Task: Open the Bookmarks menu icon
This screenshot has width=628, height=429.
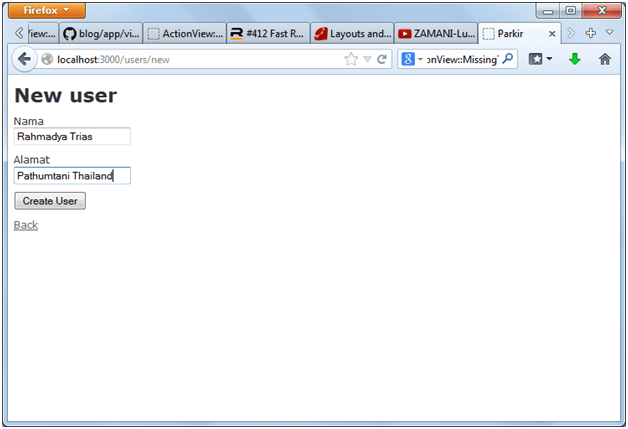Action: tap(540, 59)
